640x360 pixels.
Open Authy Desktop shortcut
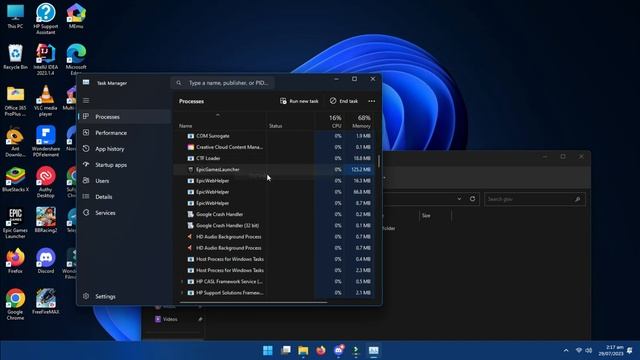pos(46,182)
